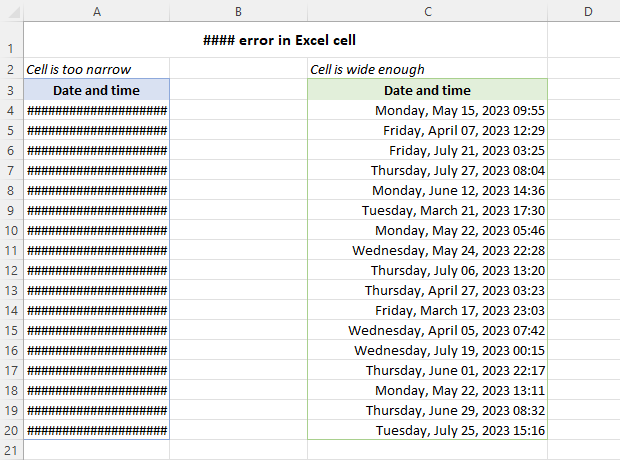Click the 'Cell is too narrow' cell
This screenshot has height=460, width=620.
[96, 68]
